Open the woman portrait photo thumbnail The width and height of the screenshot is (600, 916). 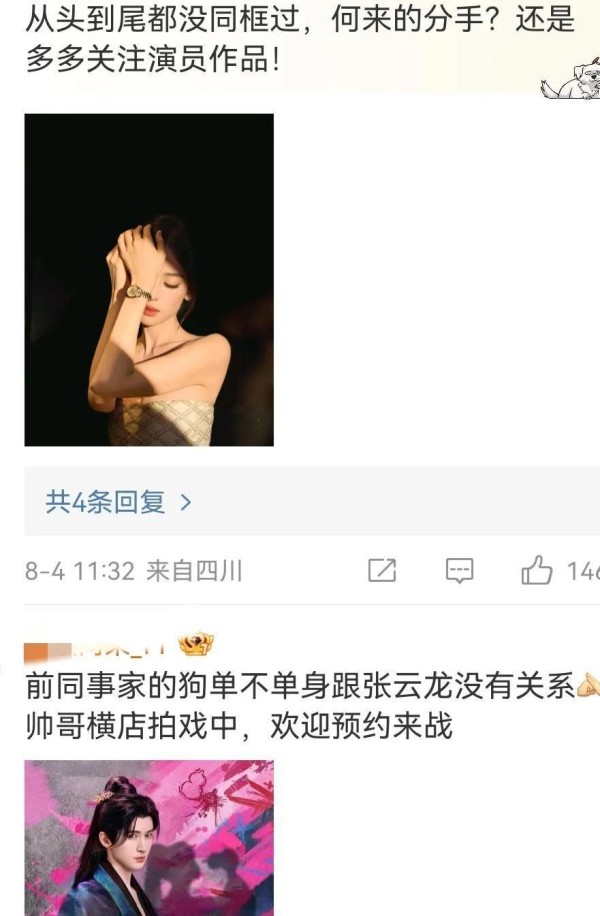click(149, 280)
